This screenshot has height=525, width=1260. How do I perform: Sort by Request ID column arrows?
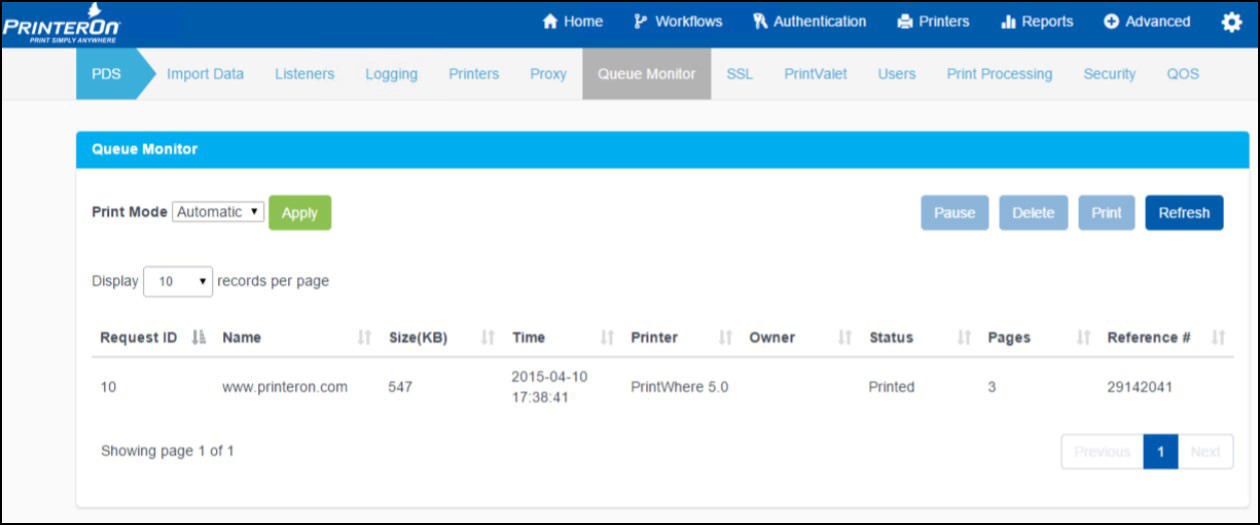coord(198,338)
